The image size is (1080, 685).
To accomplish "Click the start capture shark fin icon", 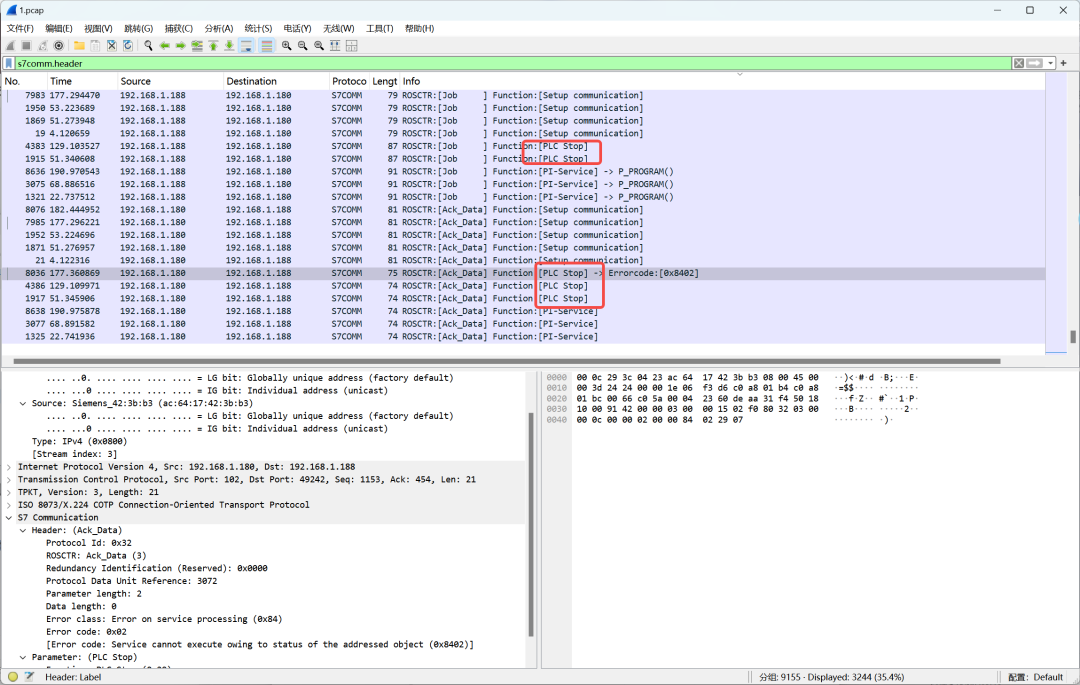I will (x=10, y=45).
